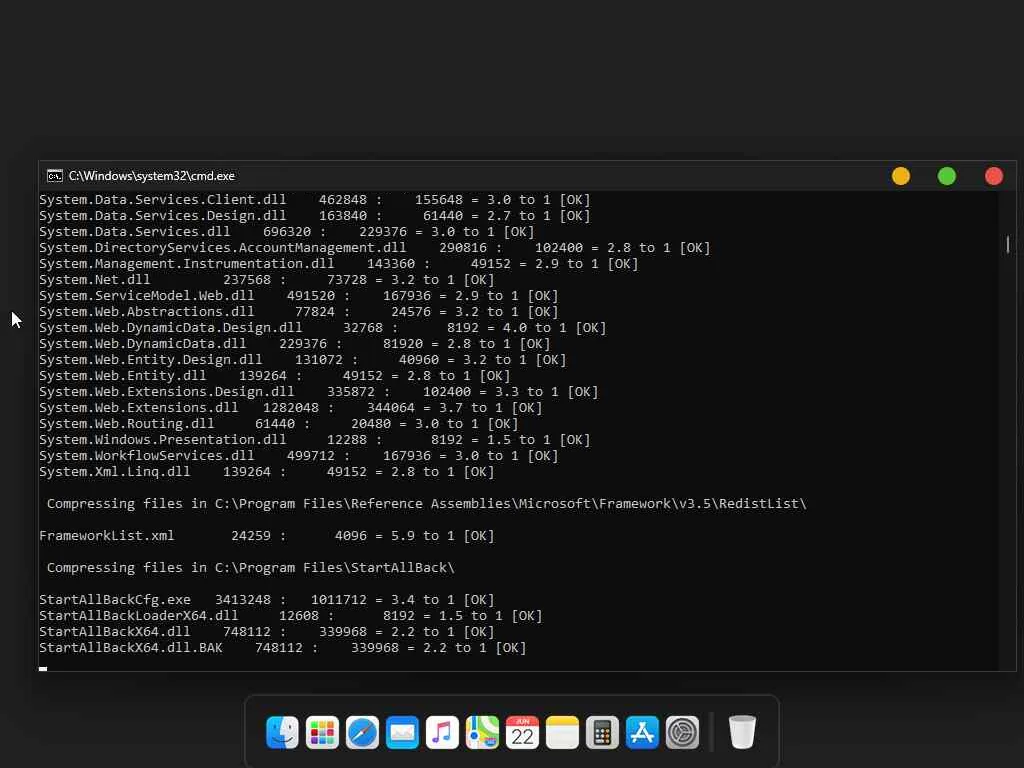The width and height of the screenshot is (1024, 768).
Task: Open the yellow Notes icon
Action: [562, 732]
